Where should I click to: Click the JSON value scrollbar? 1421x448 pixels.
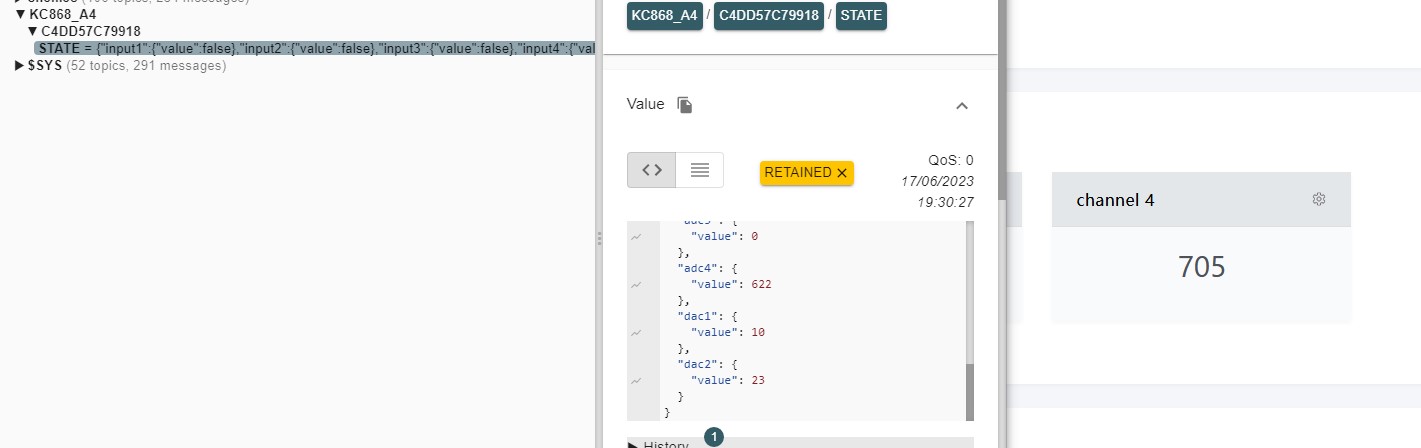pyautogui.click(x=969, y=390)
